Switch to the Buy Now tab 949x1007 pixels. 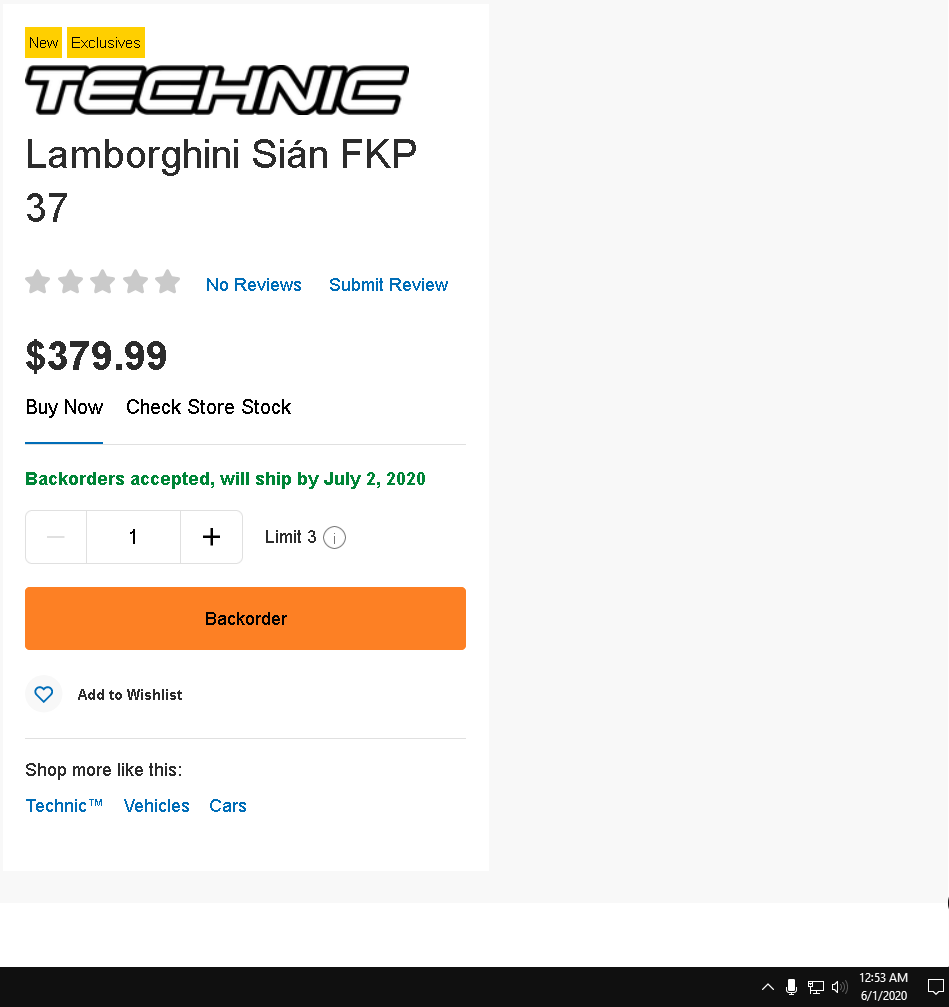click(64, 407)
